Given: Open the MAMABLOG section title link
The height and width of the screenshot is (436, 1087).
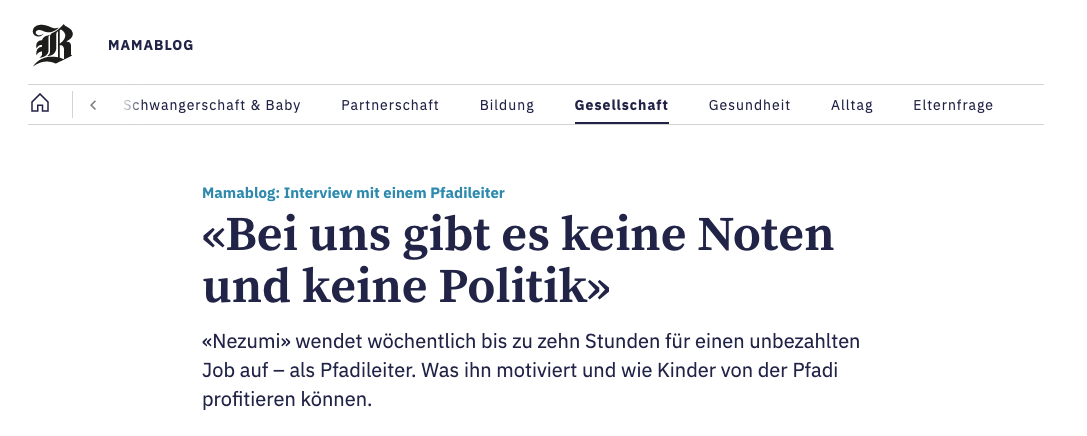Looking at the screenshot, I should 150,45.
